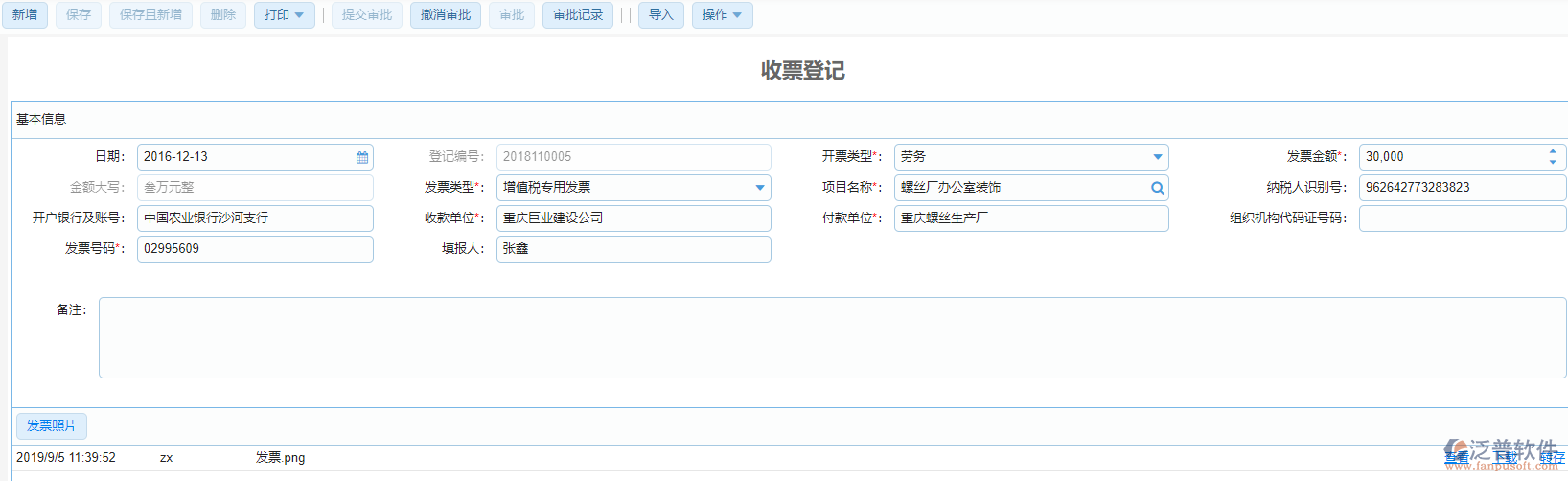The image size is (1568, 481).
Task: Click into the 备注 text area
Action: 832,337
